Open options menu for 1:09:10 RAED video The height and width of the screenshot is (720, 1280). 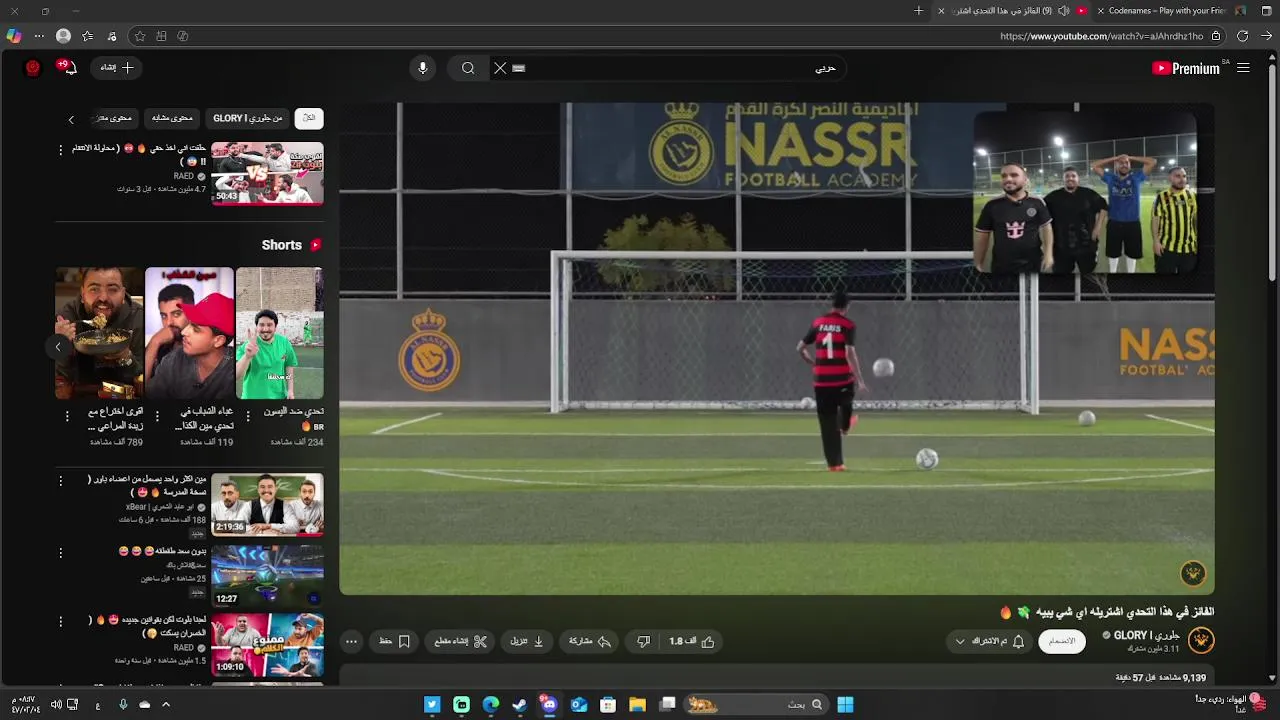[x=60, y=622]
